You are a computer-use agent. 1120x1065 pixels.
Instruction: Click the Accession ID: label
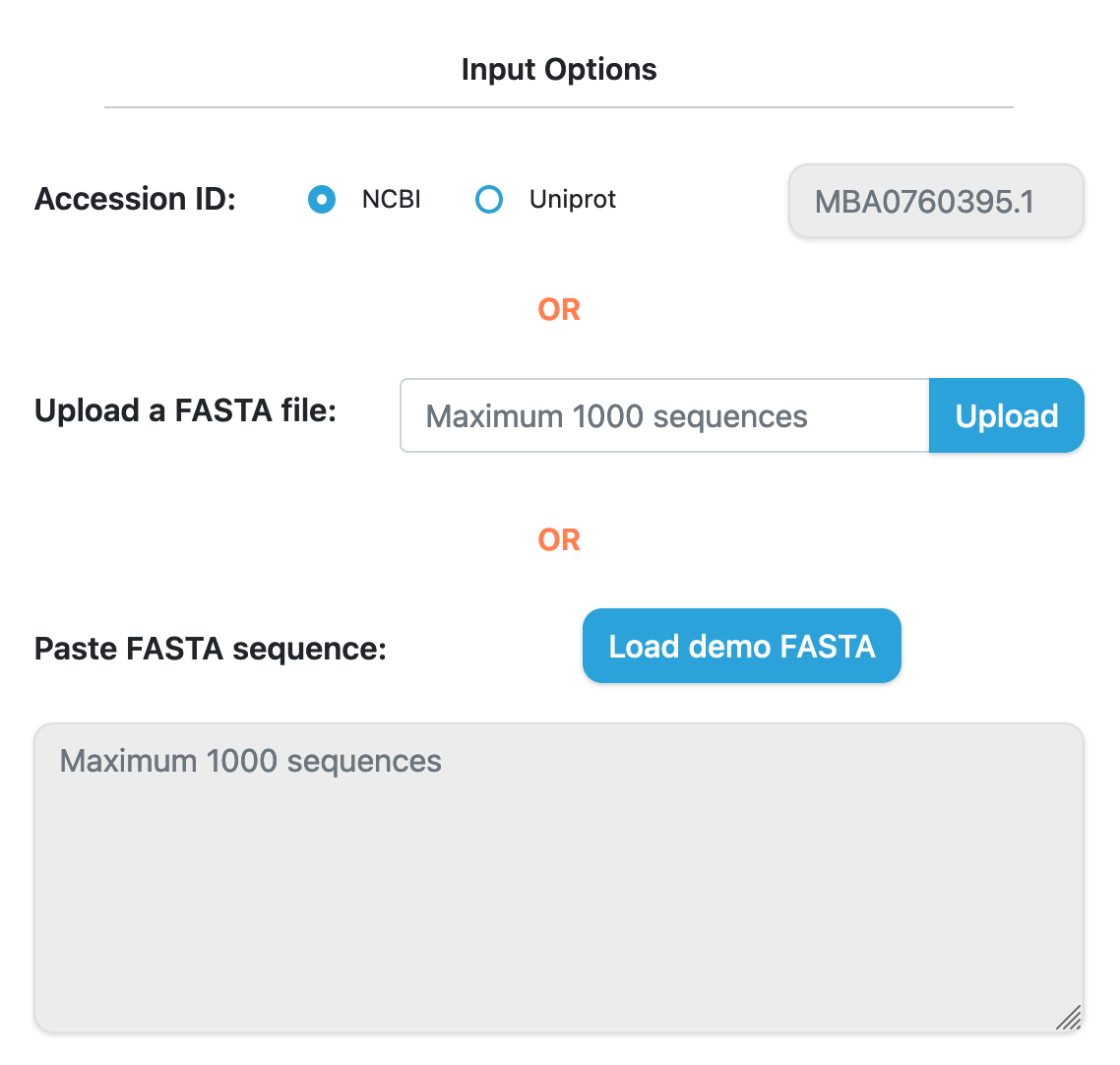tap(135, 199)
